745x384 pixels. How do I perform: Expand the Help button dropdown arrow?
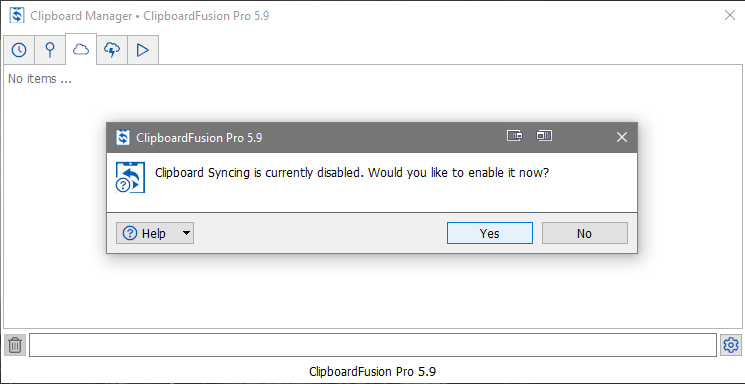click(186, 233)
